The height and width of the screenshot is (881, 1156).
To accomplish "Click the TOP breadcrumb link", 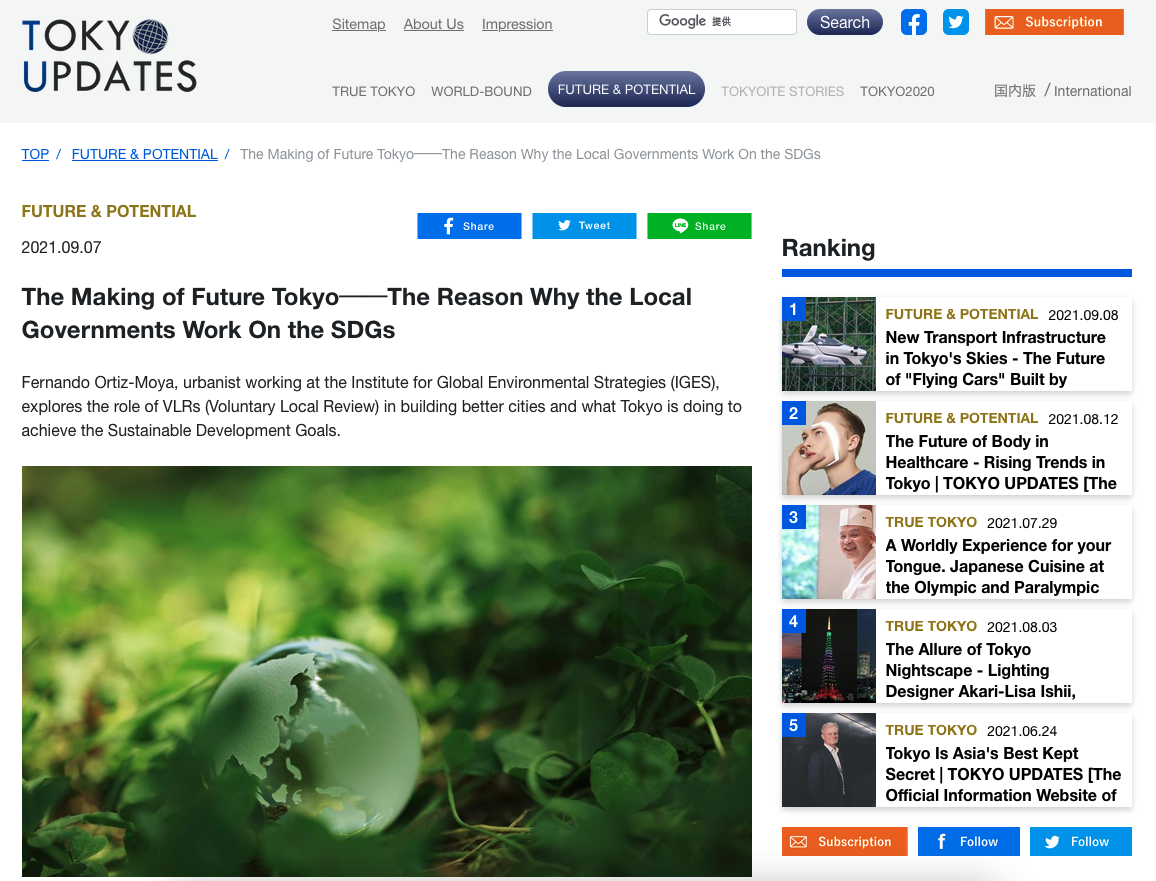I will [35, 154].
